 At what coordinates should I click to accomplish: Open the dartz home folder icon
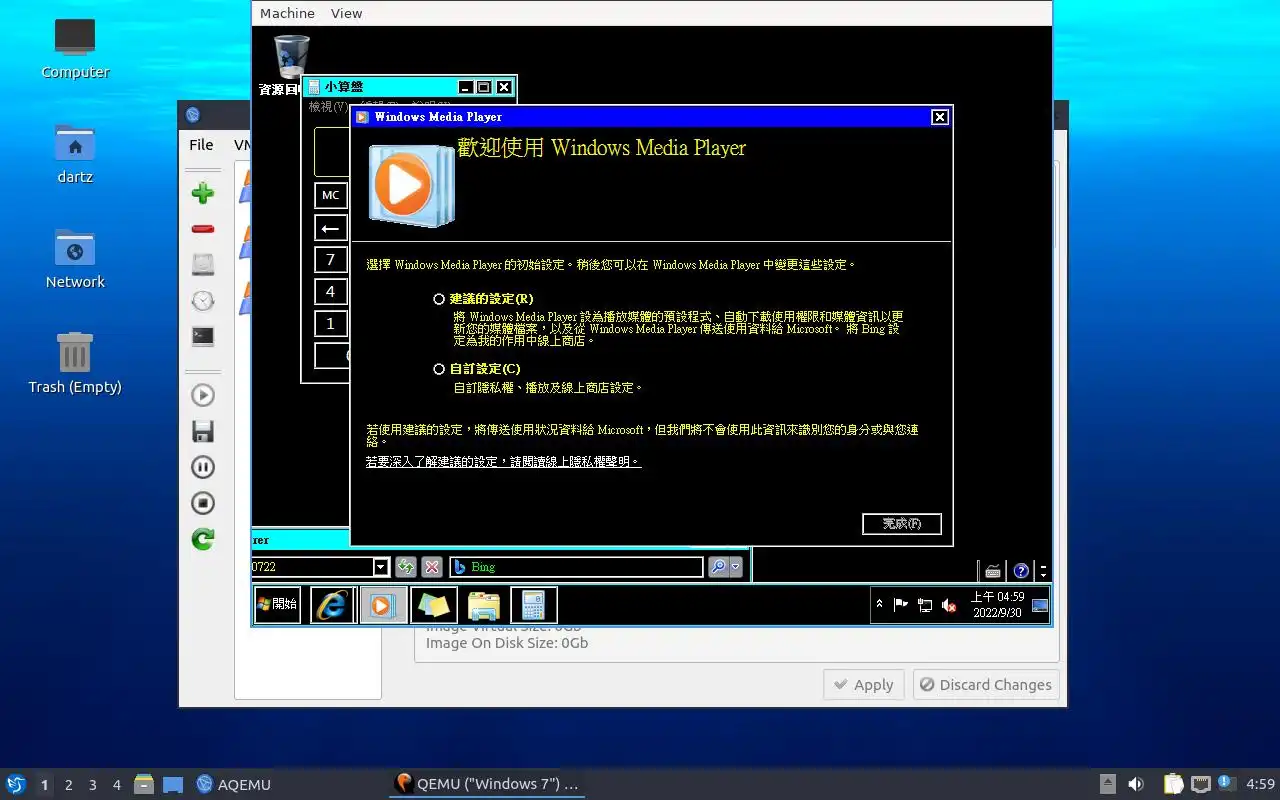75,154
